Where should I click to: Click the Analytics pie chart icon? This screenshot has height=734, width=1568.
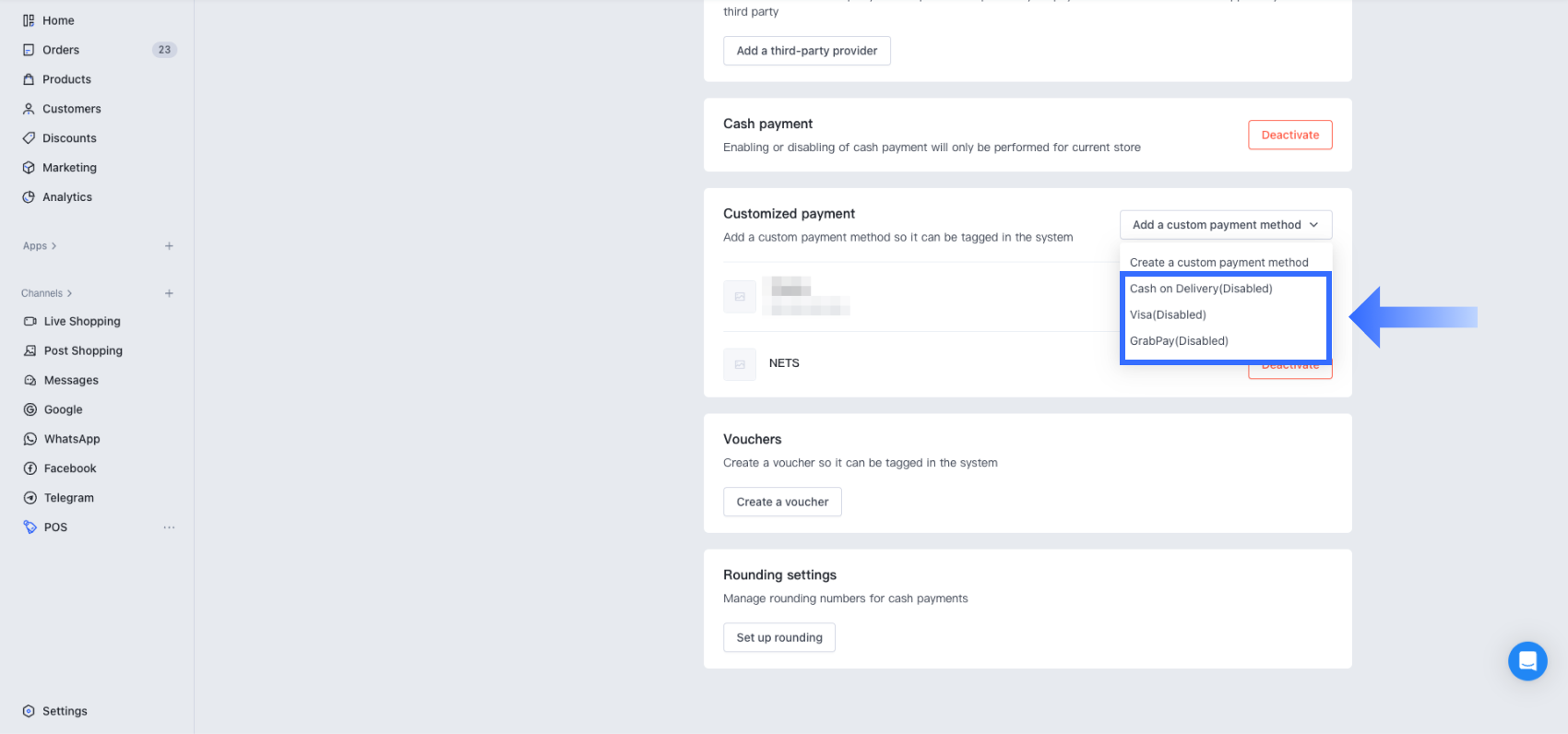29,197
